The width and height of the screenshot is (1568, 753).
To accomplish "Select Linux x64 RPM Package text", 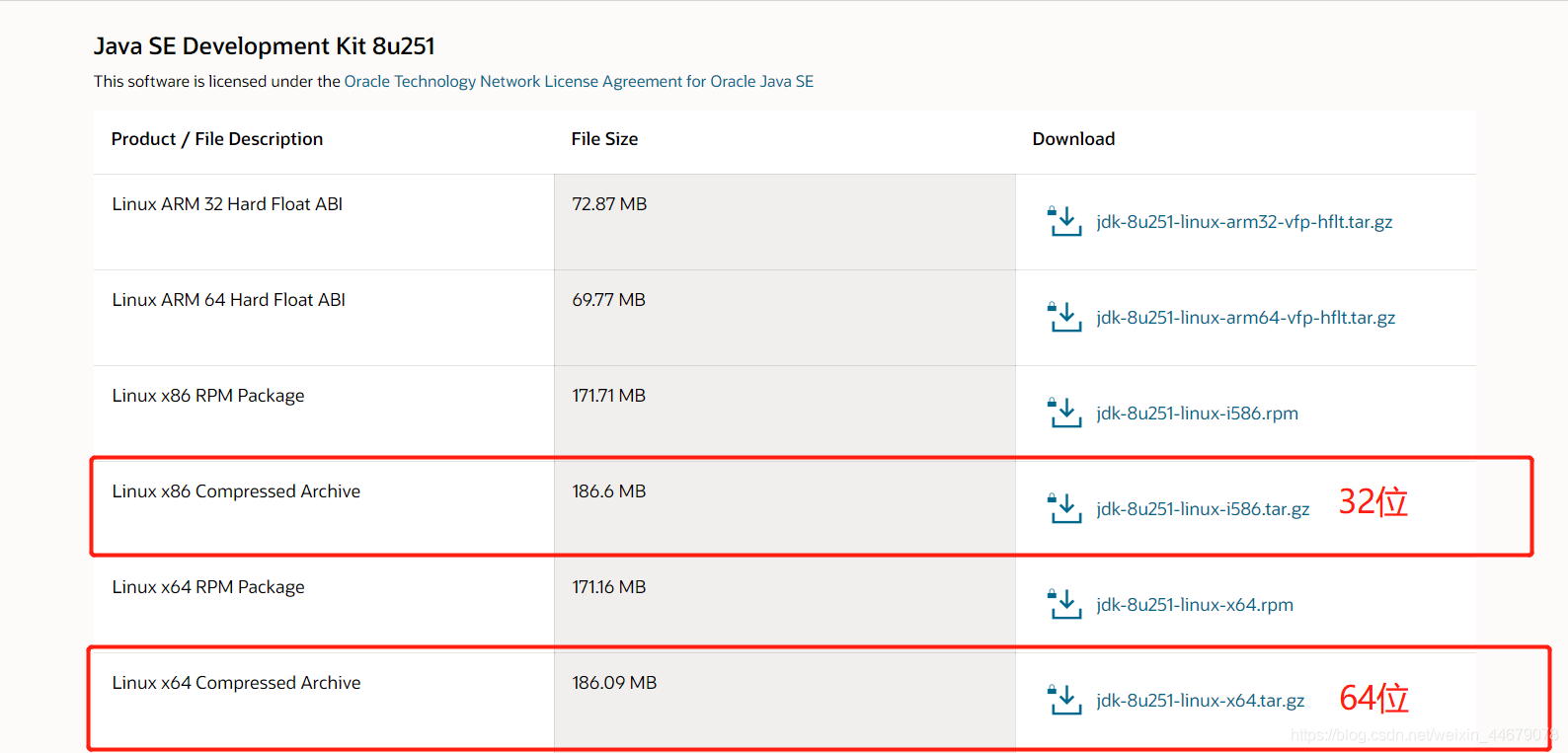I will click(208, 587).
